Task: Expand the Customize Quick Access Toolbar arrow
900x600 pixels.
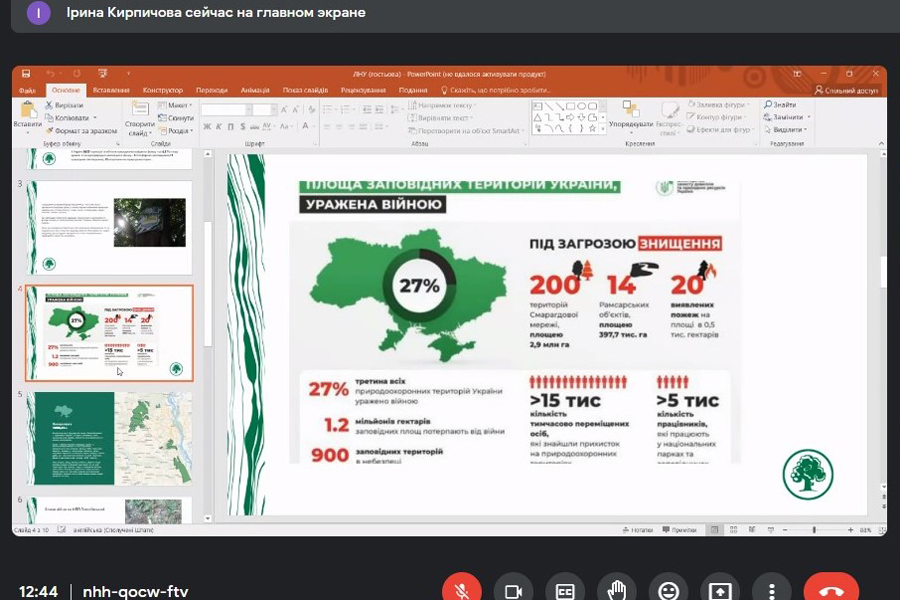Action: pos(128,73)
